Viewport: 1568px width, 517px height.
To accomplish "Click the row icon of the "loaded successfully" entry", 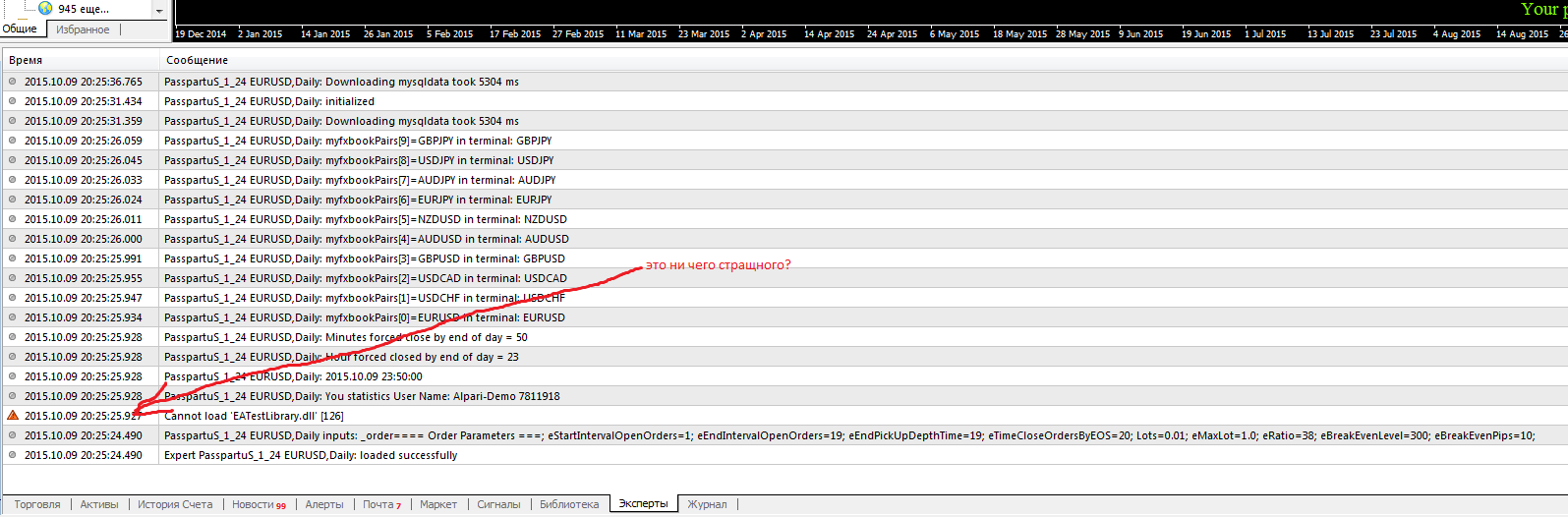I will coord(13,455).
